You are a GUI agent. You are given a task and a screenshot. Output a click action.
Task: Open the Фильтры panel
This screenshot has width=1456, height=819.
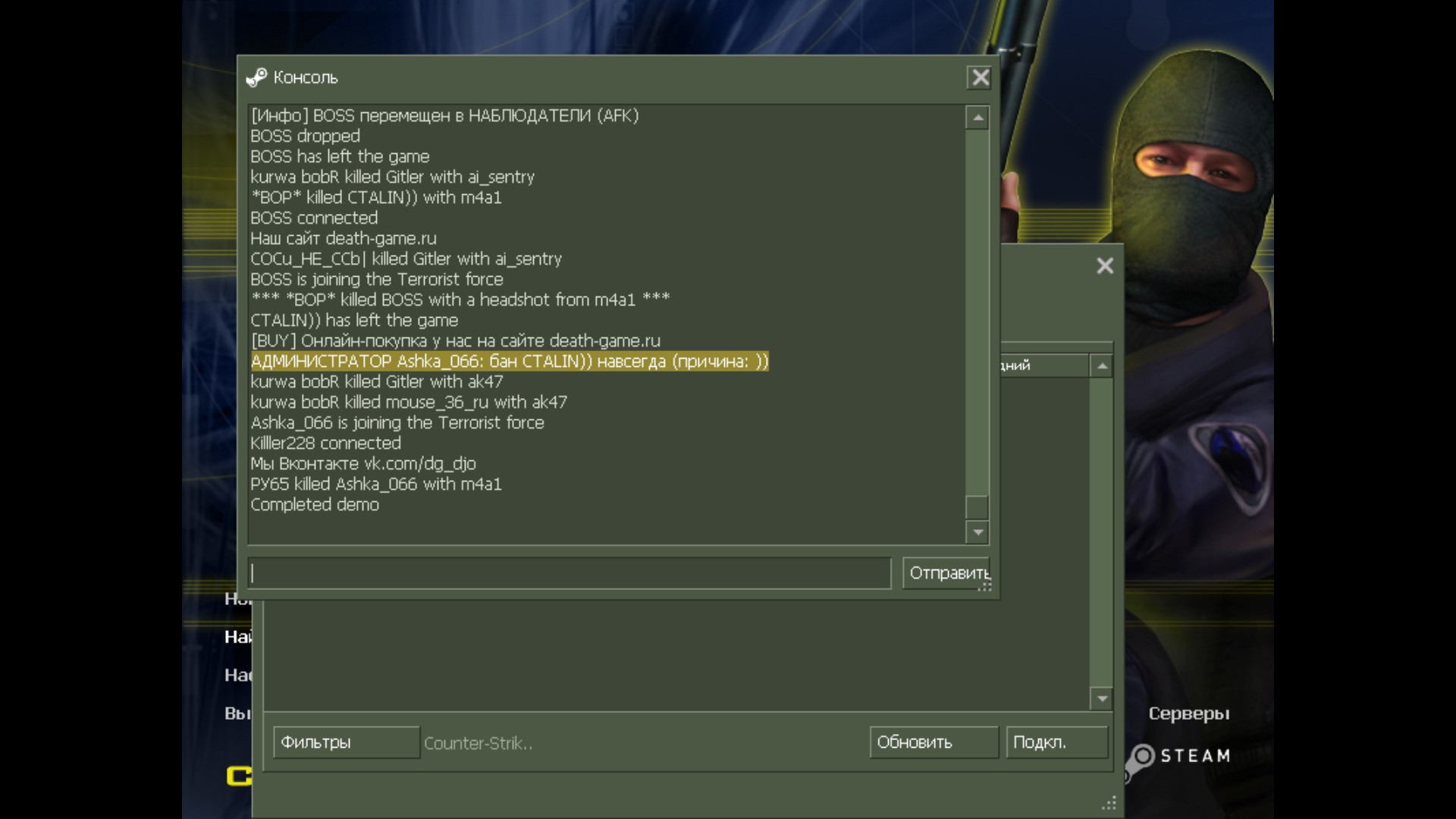tap(346, 742)
